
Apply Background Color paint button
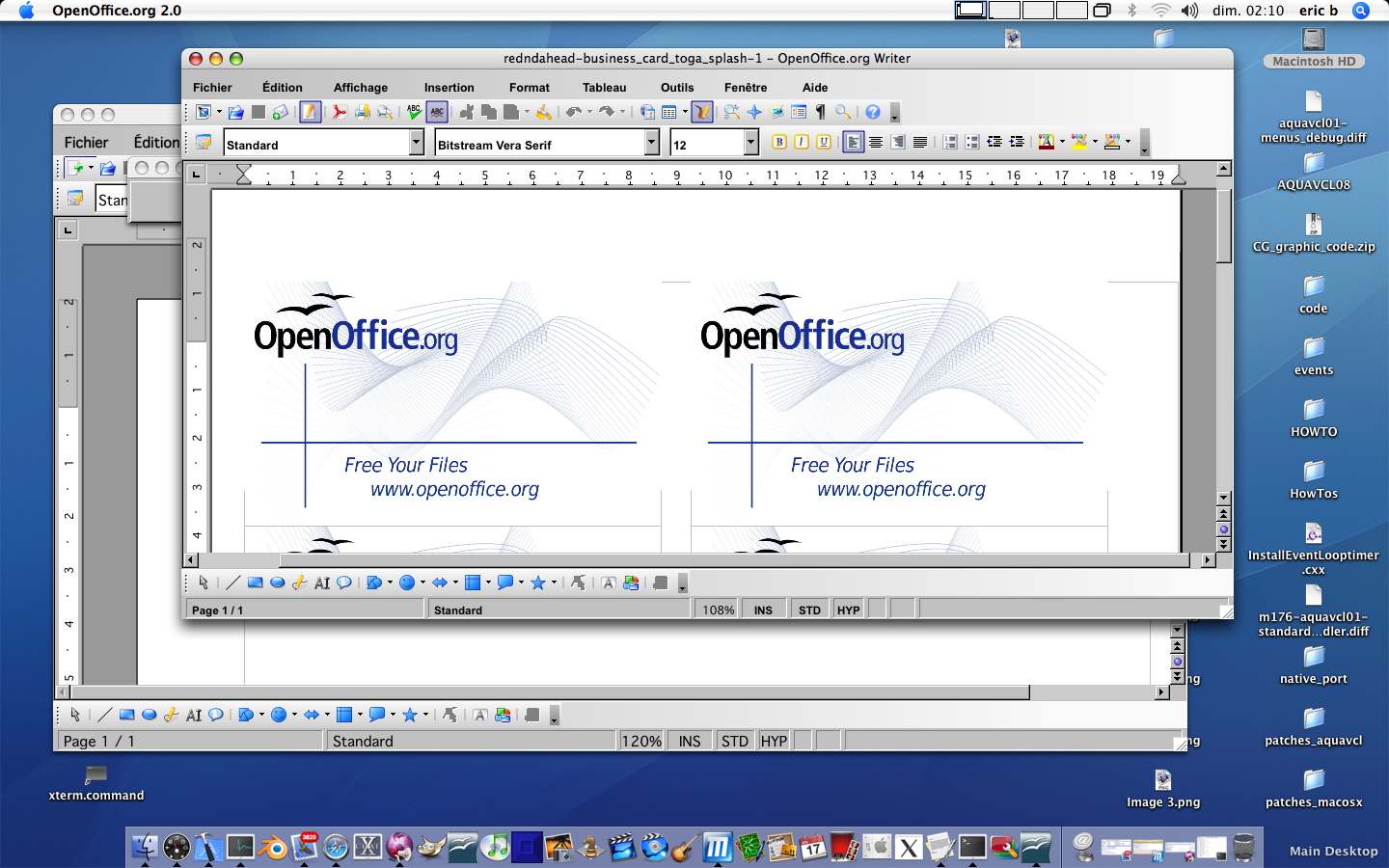tap(1112, 142)
